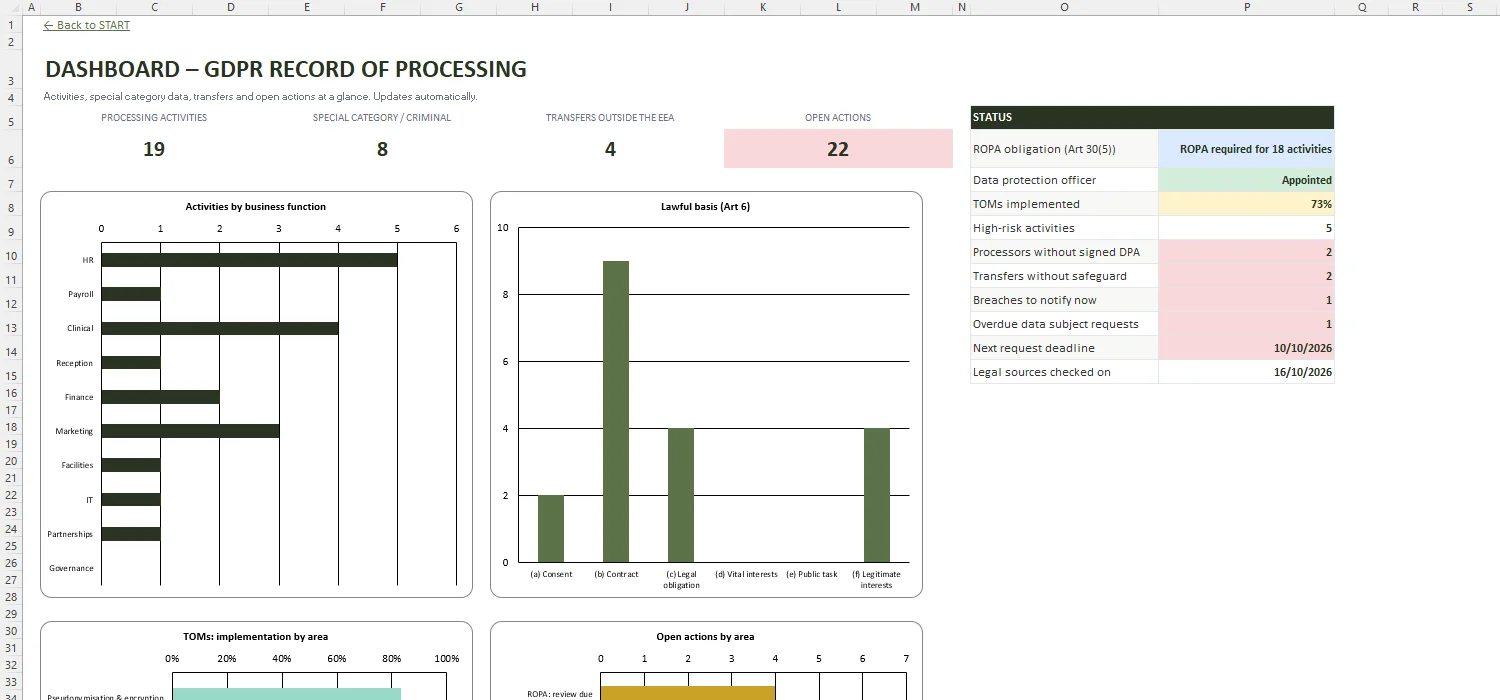Click the TOMs implemented 73% cell
Viewport: 1500px width, 700px height.
coord(1246,204)
